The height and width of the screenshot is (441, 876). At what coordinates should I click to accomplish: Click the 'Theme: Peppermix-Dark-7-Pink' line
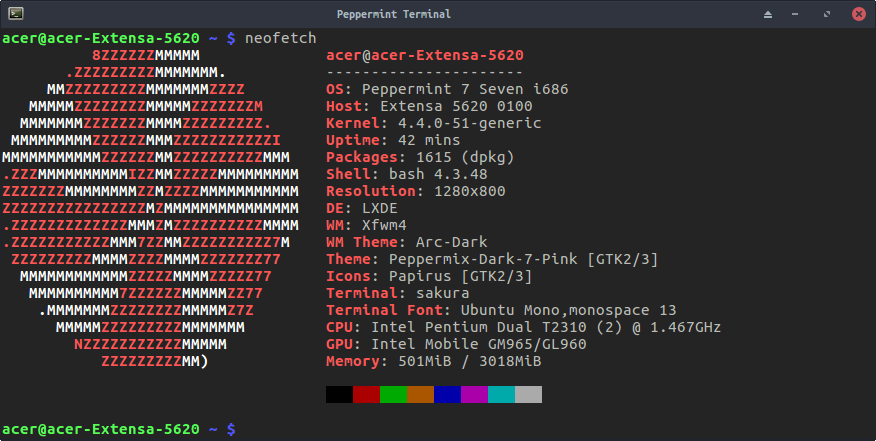pos(492,259)
